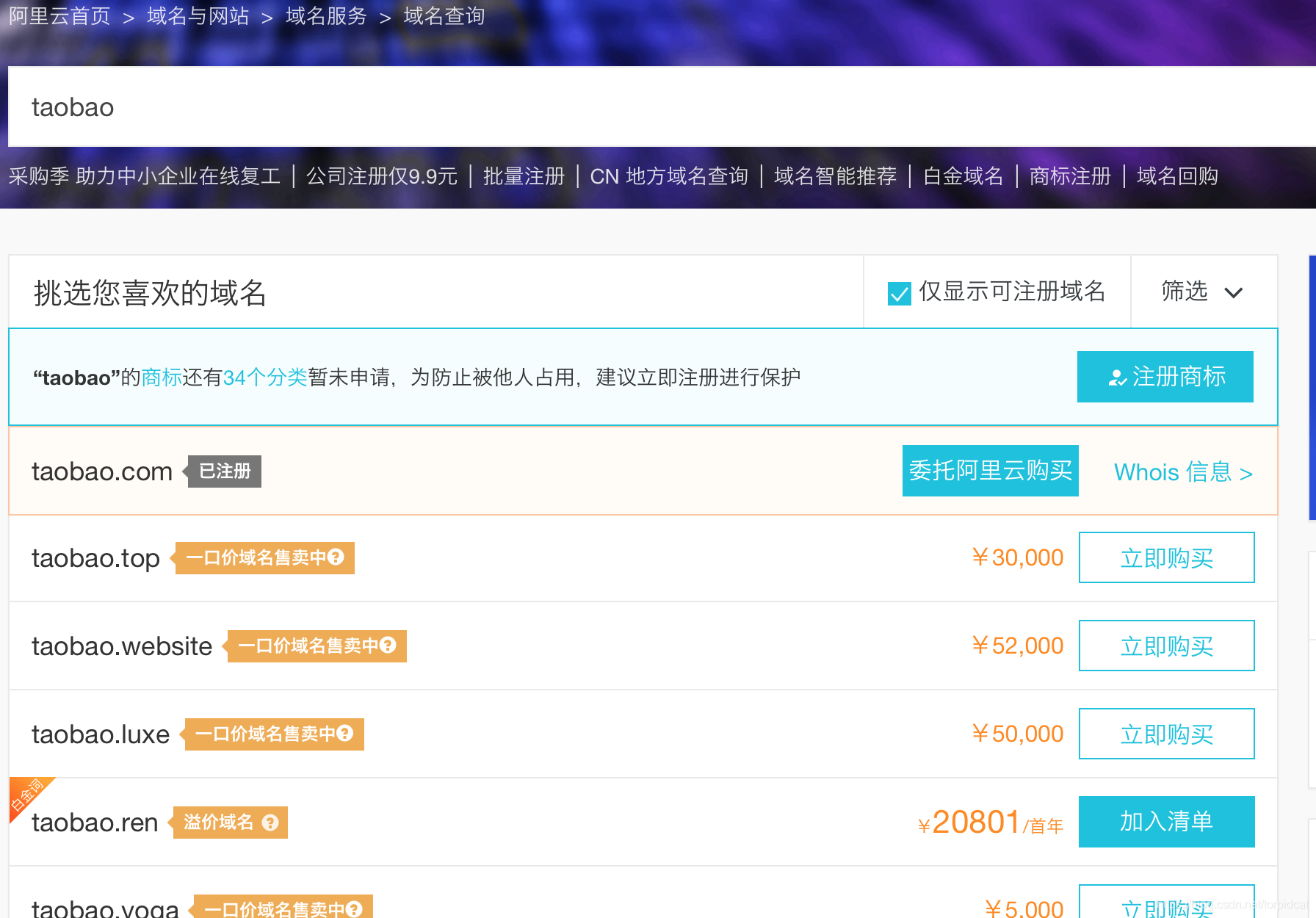This screenshot has height=918, width=1316.
Task: Open CN 地方域名查询 link
Action: [x=669, y=176]
